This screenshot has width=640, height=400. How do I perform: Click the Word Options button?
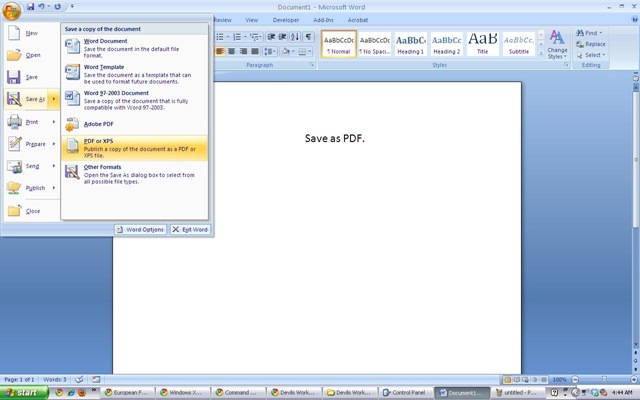click(x=140, y=230)
